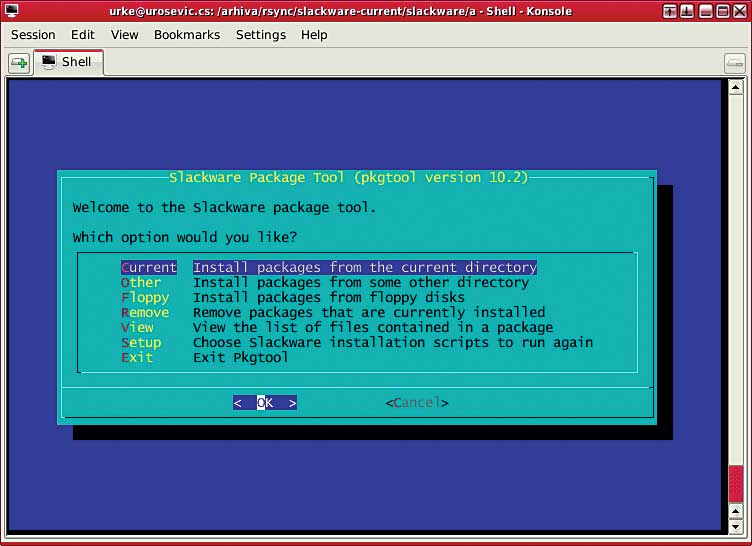
Task: Close the Konsole window
Action: 740,11
